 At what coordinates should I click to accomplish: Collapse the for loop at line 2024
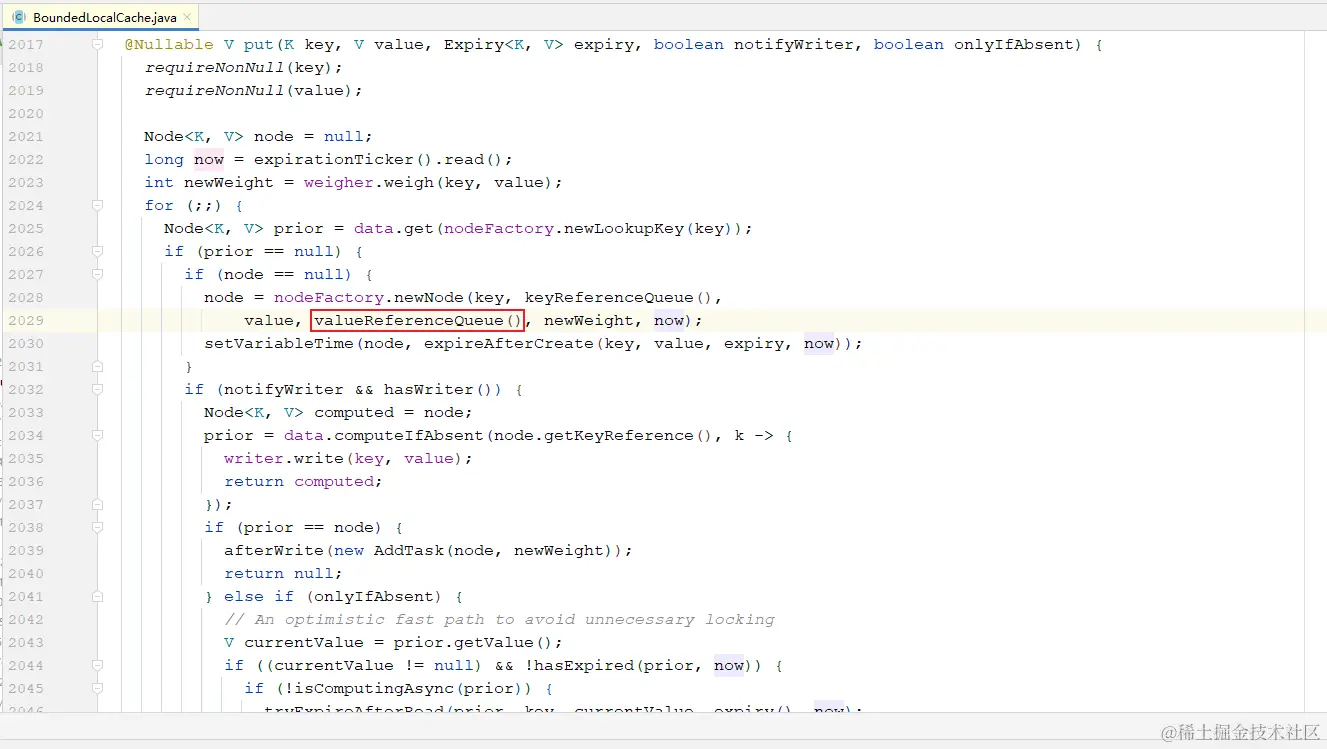tap(98, 205)
